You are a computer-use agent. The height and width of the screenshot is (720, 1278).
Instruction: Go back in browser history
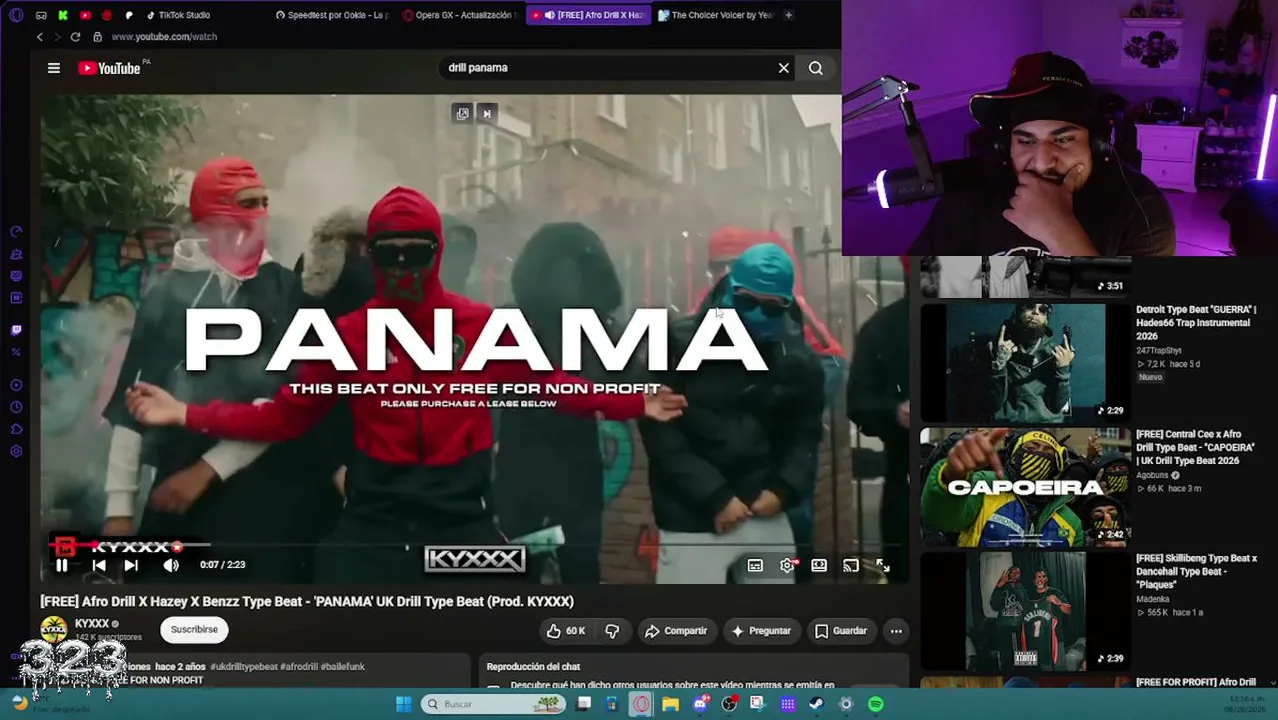pyautogui.click(x=40, y=37)
